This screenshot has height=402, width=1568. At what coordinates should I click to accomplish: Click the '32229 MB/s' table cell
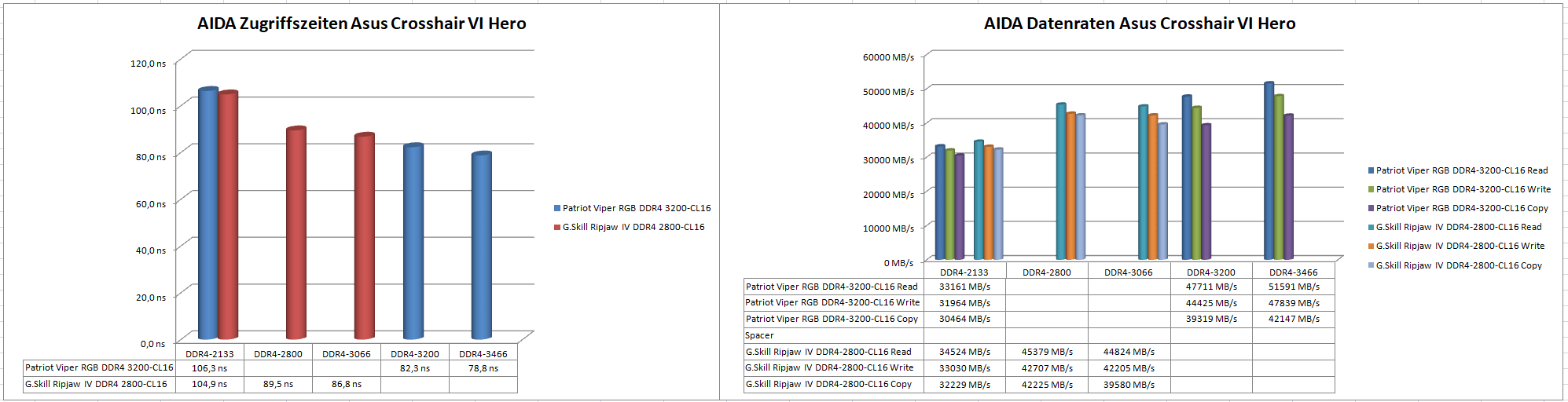964,385
